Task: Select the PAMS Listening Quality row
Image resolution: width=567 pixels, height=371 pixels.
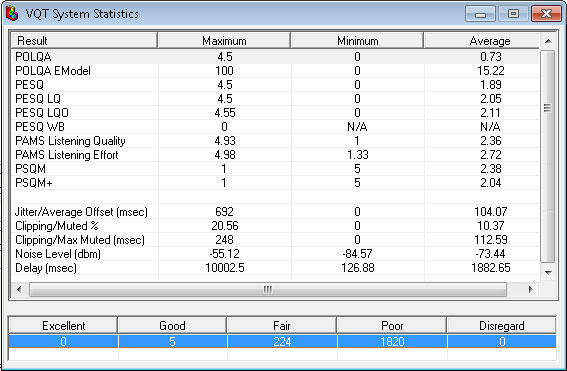Action: [x=275, y=141]
